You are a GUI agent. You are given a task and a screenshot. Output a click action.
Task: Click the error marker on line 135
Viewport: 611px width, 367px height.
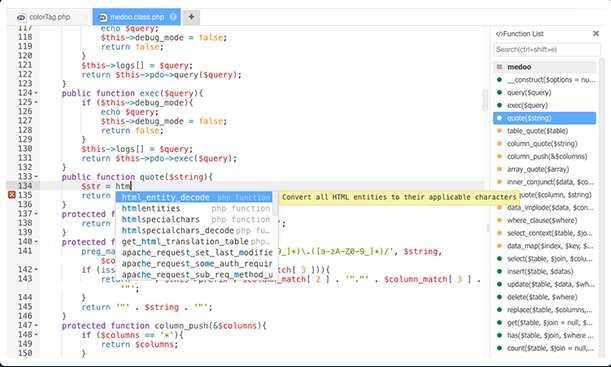[x=12, y=195]
